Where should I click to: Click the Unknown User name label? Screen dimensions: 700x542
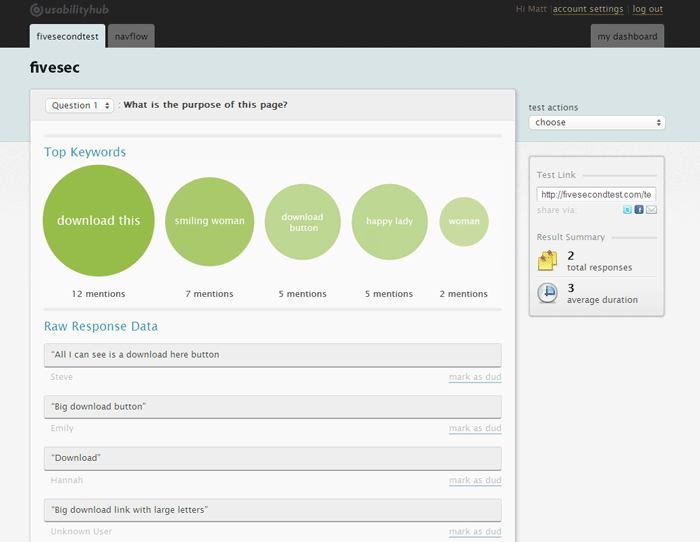click(81, 531)
